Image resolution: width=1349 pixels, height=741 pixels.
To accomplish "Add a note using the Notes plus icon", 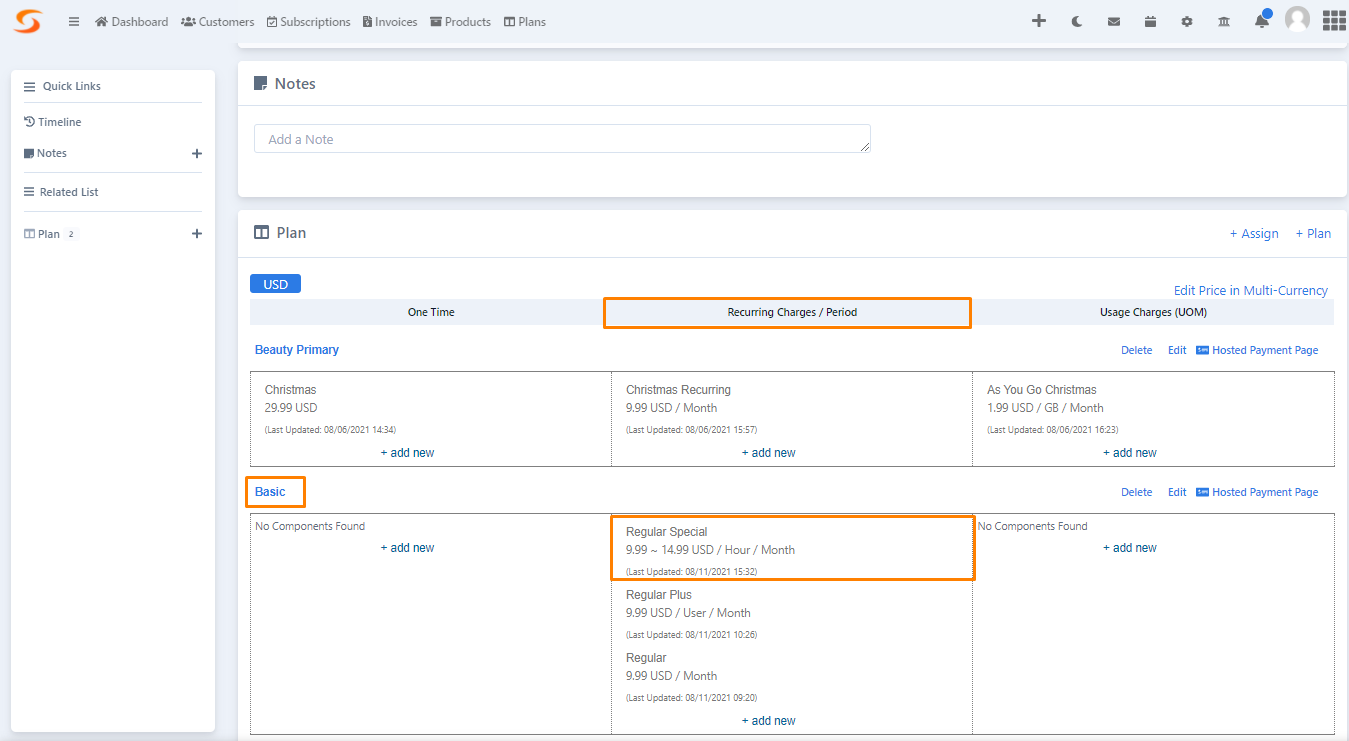I will [x=197, y=154].
